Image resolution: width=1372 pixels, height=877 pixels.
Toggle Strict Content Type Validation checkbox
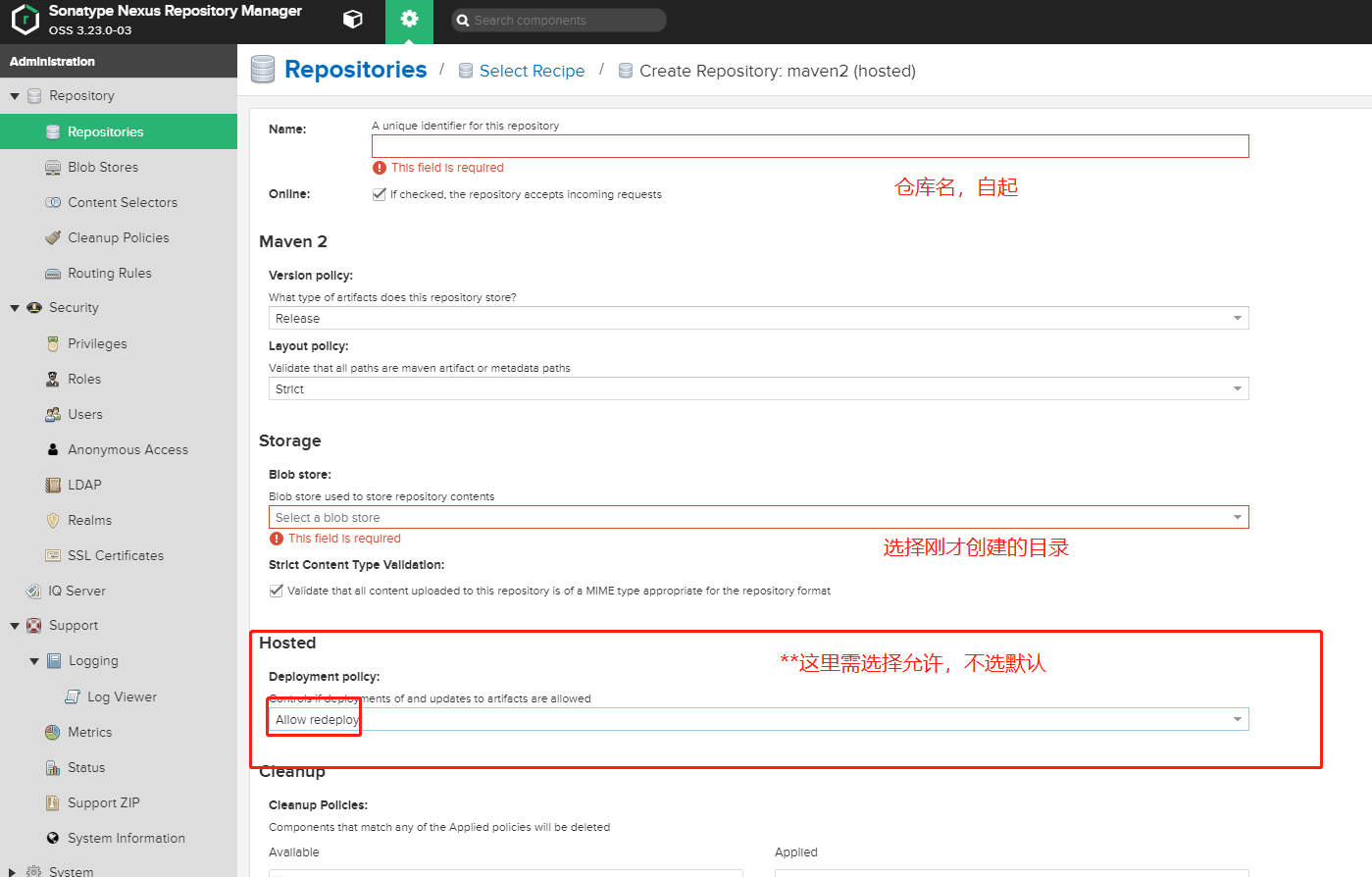click(x=276, y=591)
